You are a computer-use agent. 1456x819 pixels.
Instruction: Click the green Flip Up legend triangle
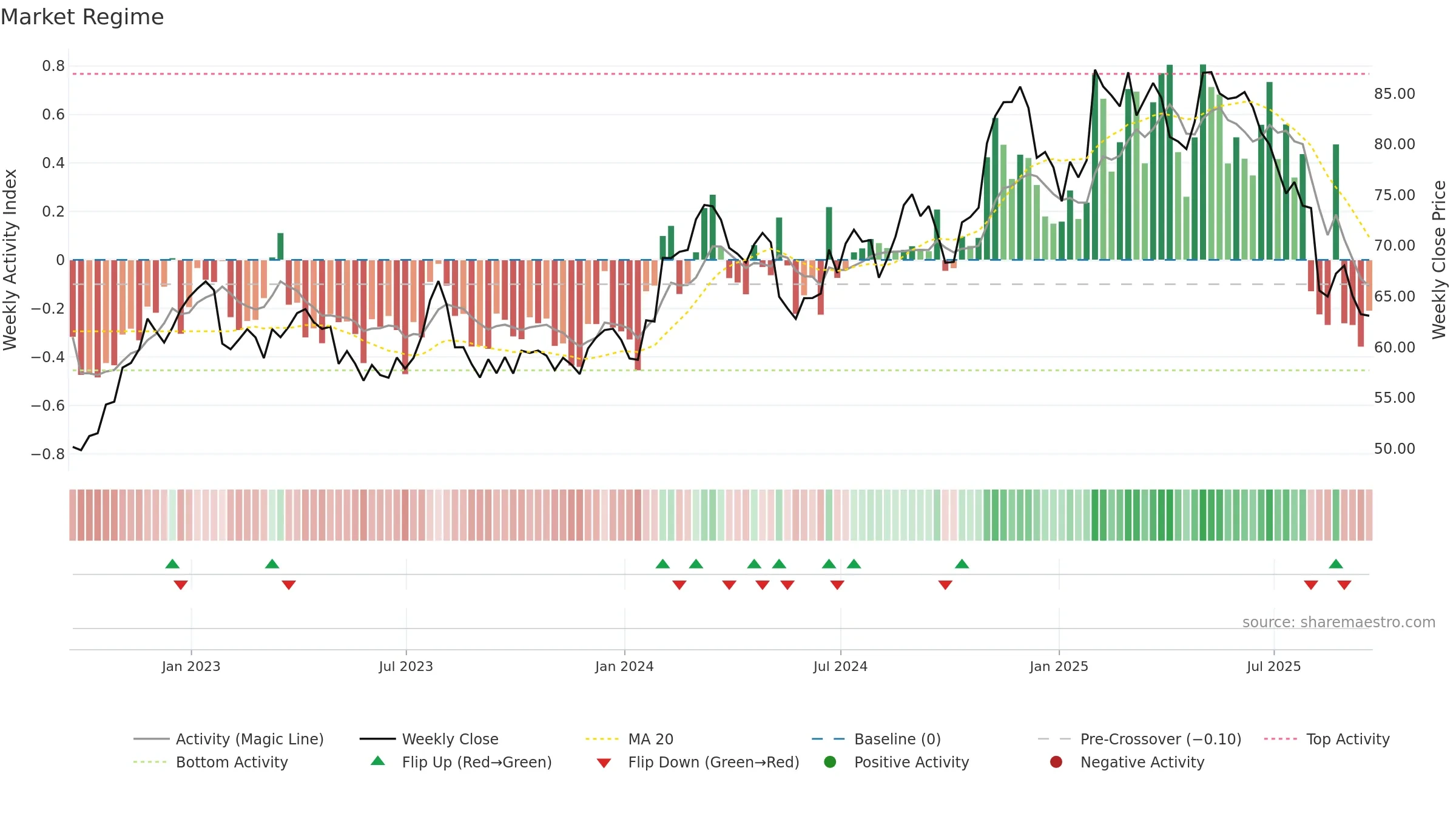(378, 761)
